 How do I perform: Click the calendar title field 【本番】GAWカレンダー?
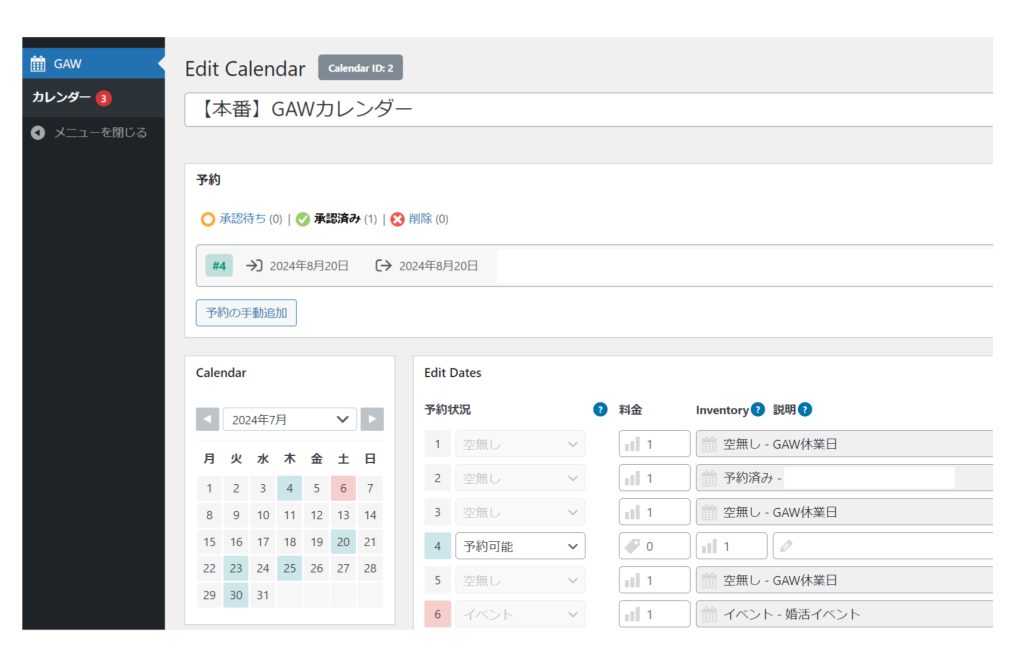[588, 110]
